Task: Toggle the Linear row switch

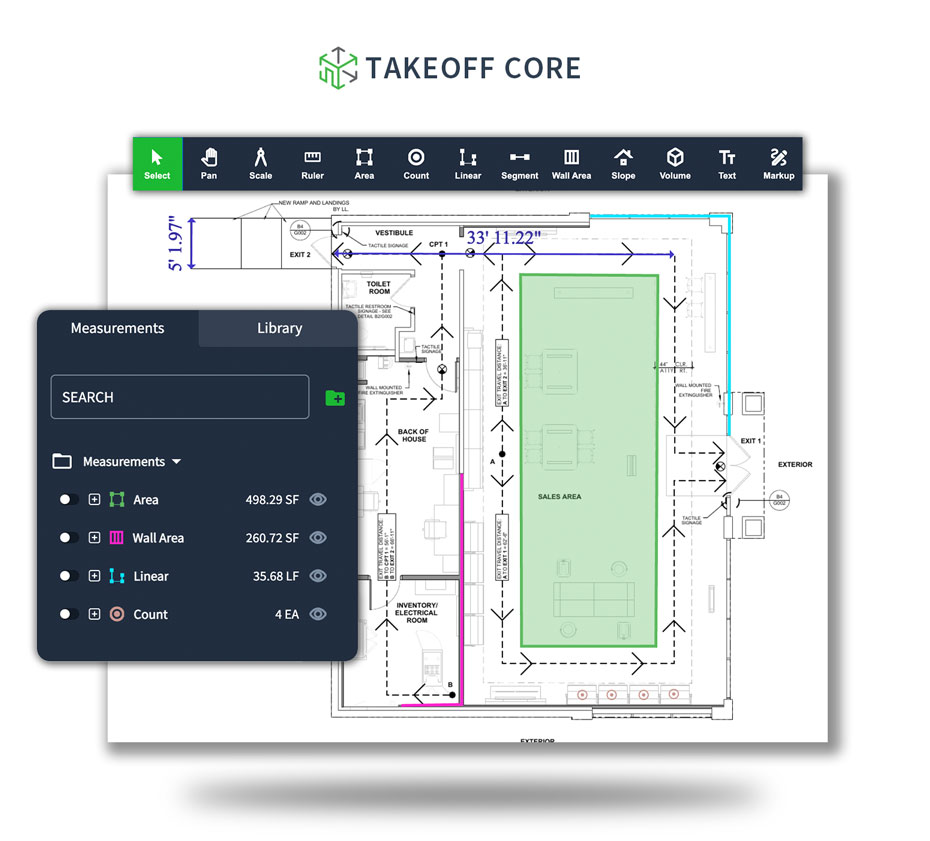Action: click(x=68, y=576)
